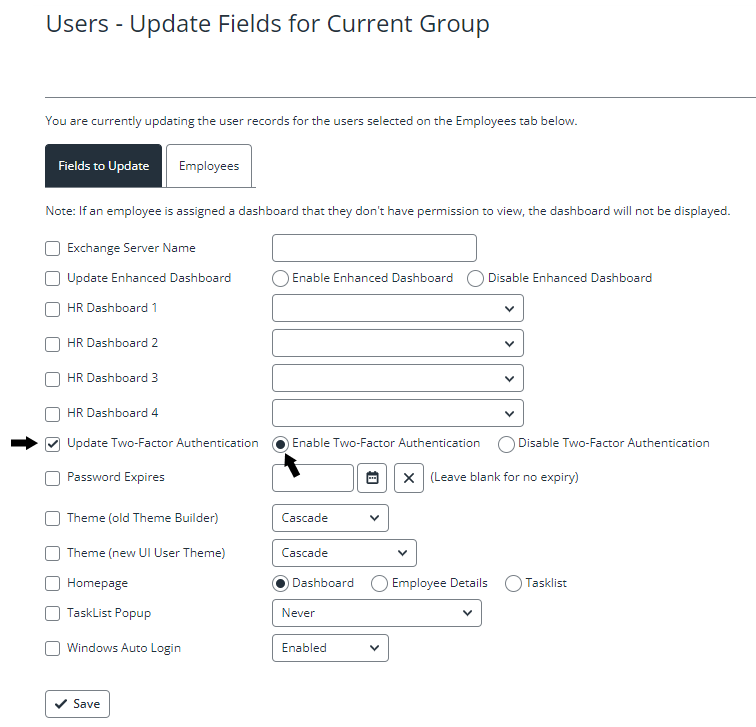Viewport: 756px width, 727px height.
Task: Select the Tasklist homepage radio
Action: (x=513, y=583)
